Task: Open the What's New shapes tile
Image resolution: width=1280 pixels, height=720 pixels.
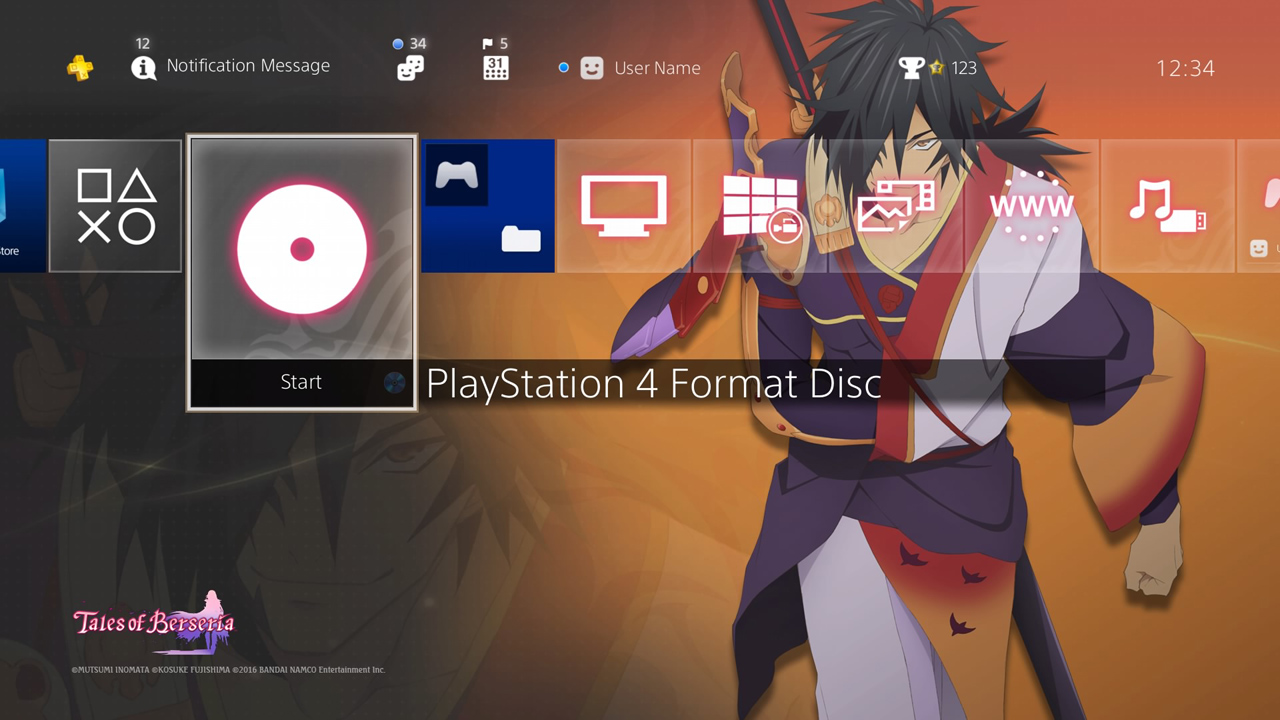Action: tap(116, 206)
